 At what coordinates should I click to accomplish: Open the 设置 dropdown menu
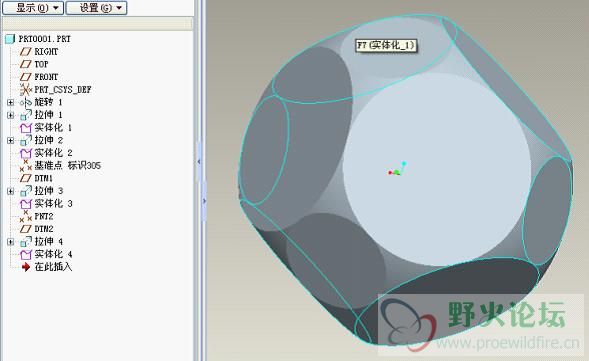click(x=97, y=8)
